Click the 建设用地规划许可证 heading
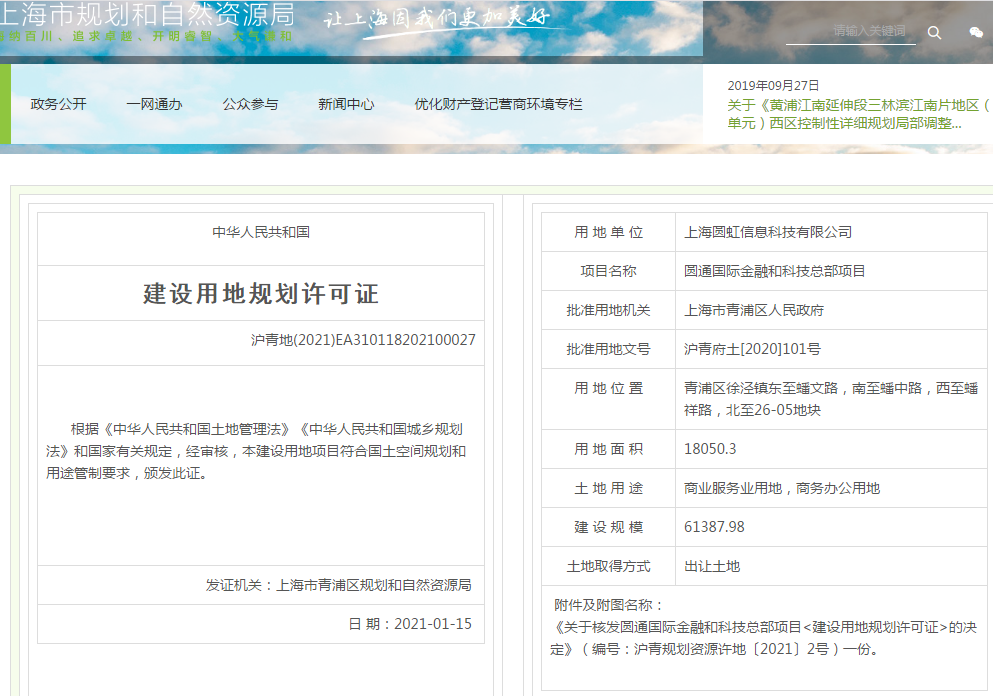This screenshot has height=696, width=993. 261,294
